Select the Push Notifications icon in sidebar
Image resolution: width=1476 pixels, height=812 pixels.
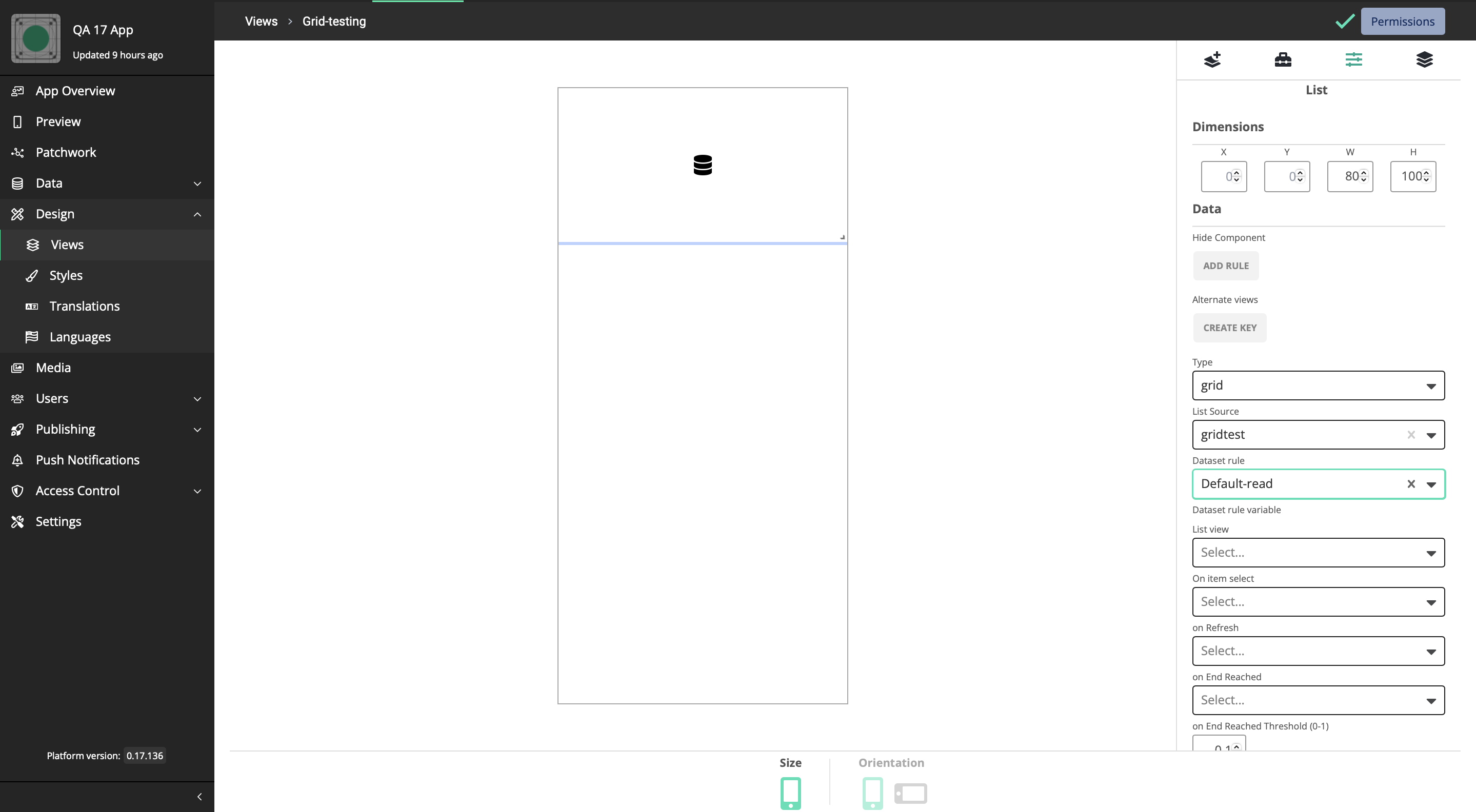coord(18,460)
